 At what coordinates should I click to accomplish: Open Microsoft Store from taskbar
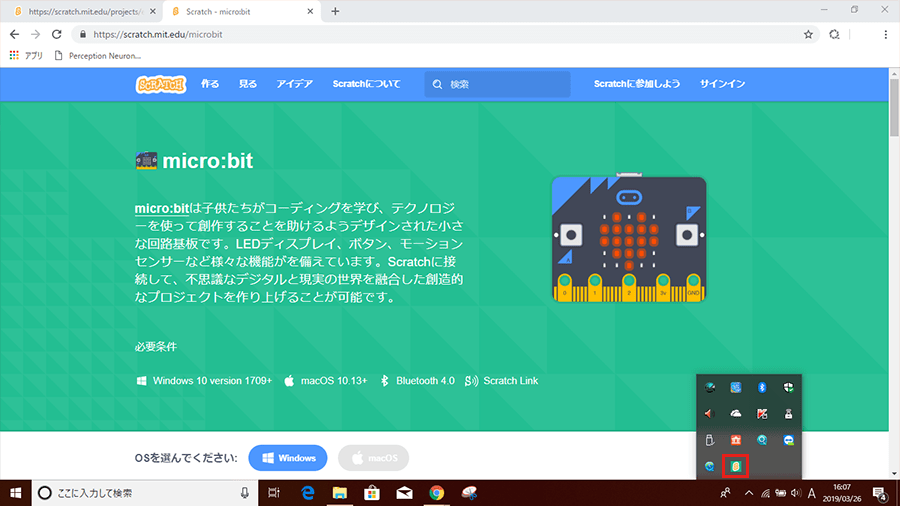pos(372,493)
